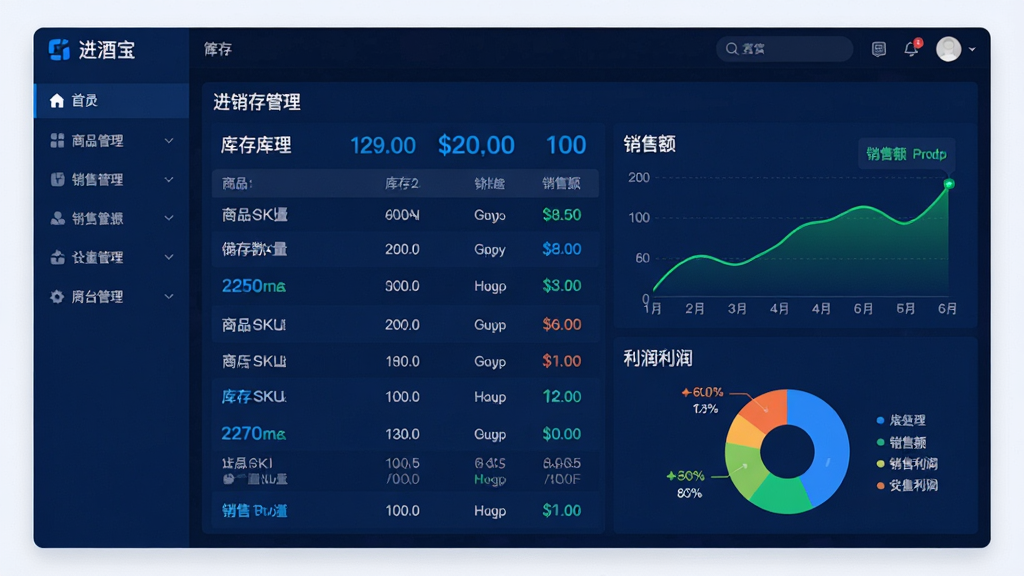Viewport: 1024px width, 576px height.
Task: Click the $8.00 price cell
Action: pyautogui.click(x=562, y=249)
